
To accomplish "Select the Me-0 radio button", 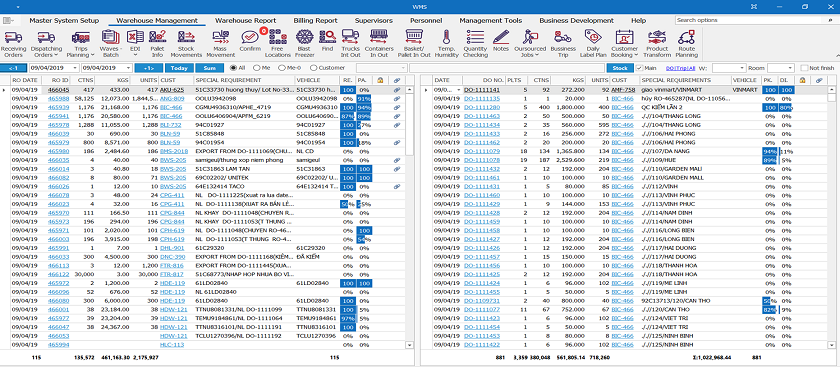I will pos(281,68).
